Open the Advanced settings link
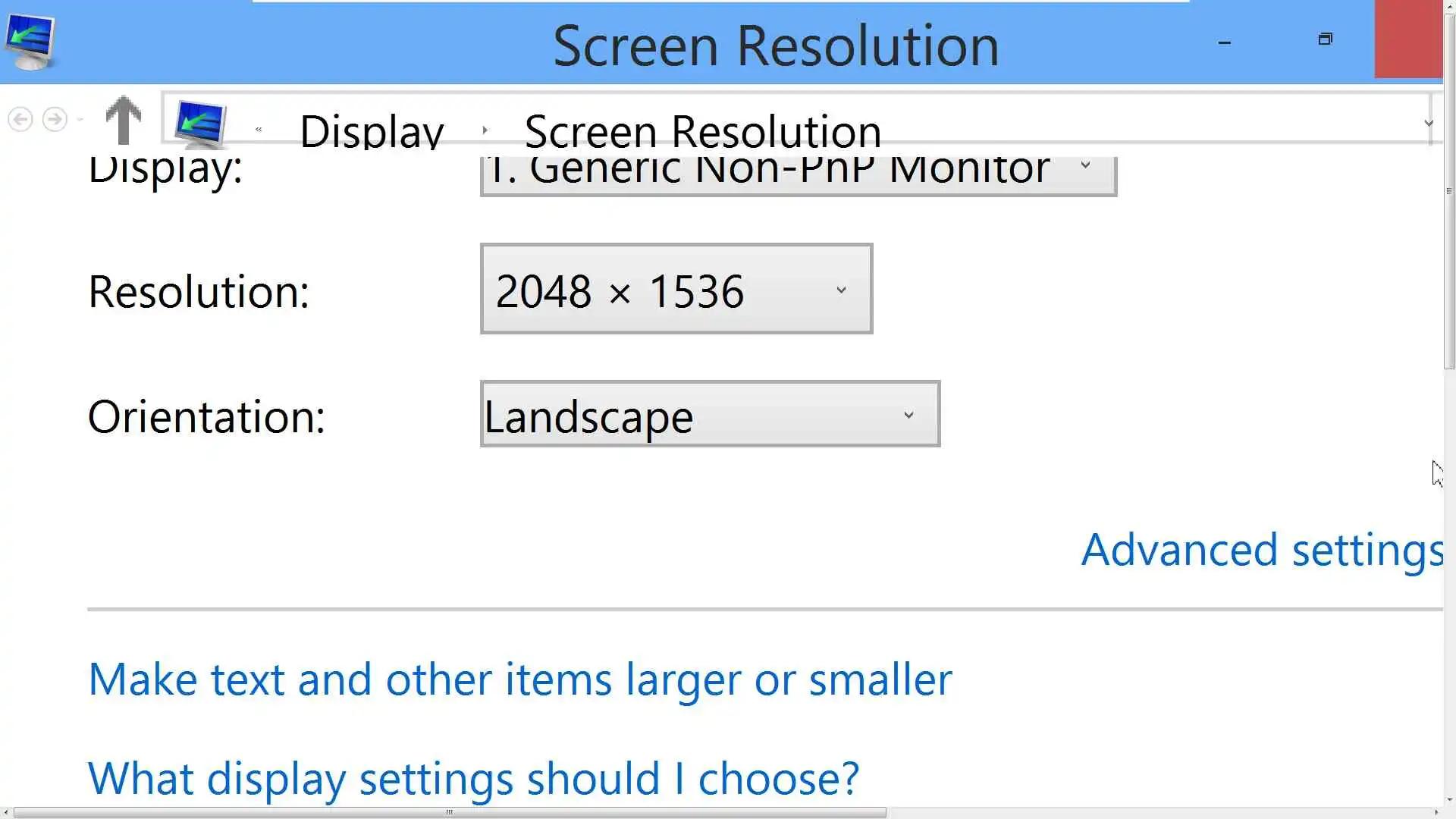1456x819 pixels. tap(1260, 550)
